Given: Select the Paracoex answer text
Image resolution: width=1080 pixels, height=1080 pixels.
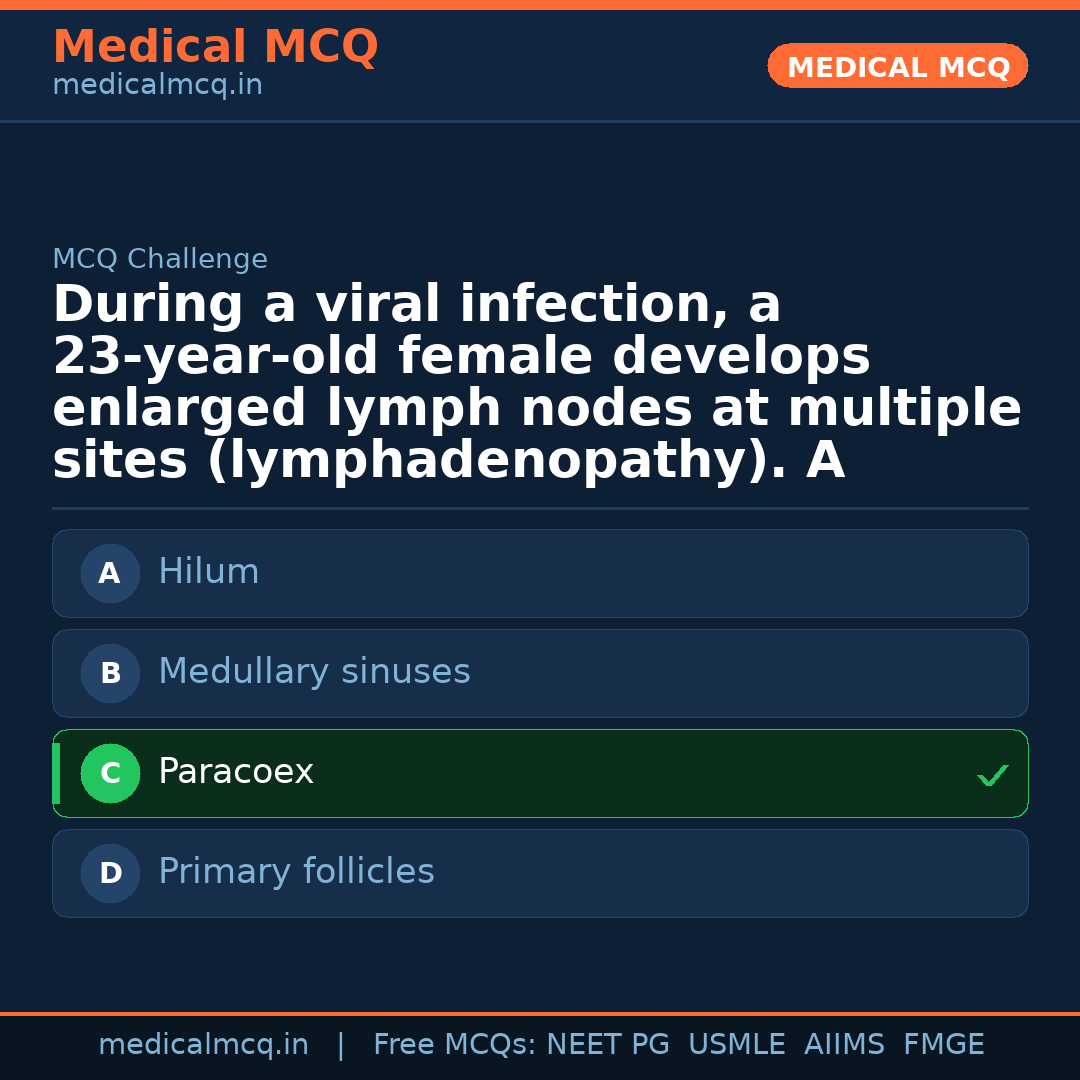Looking at the screenshot, I should point(236,772).
